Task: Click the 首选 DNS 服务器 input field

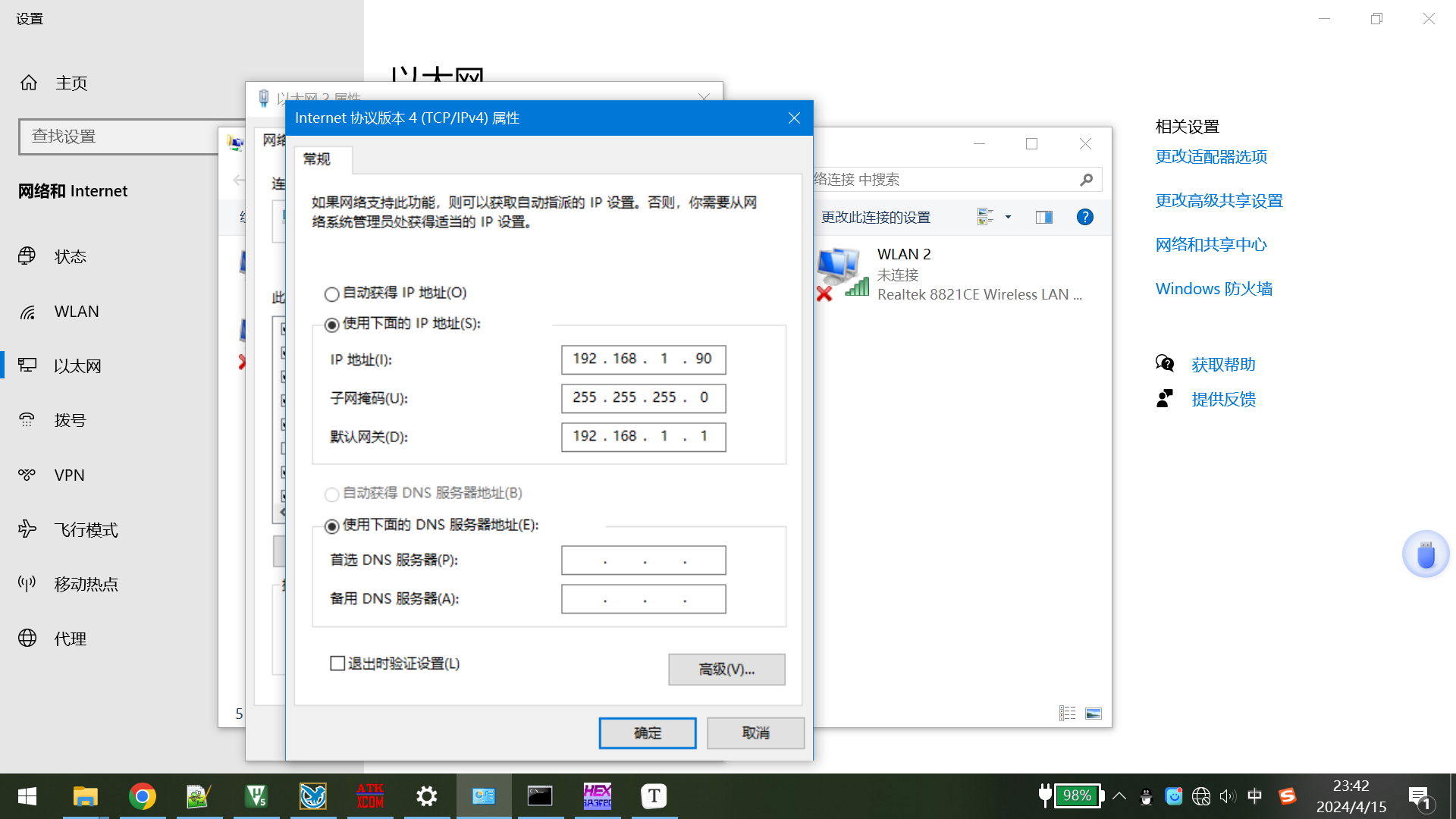Action: point(643,560)
